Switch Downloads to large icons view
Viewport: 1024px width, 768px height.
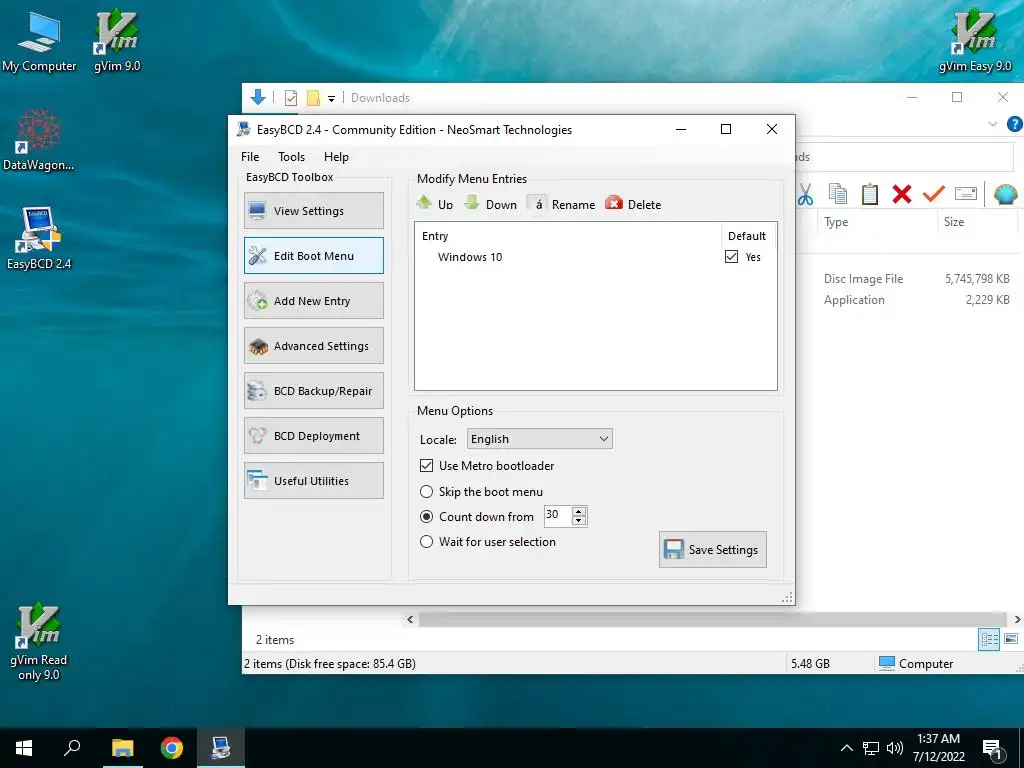(1011, 639)
